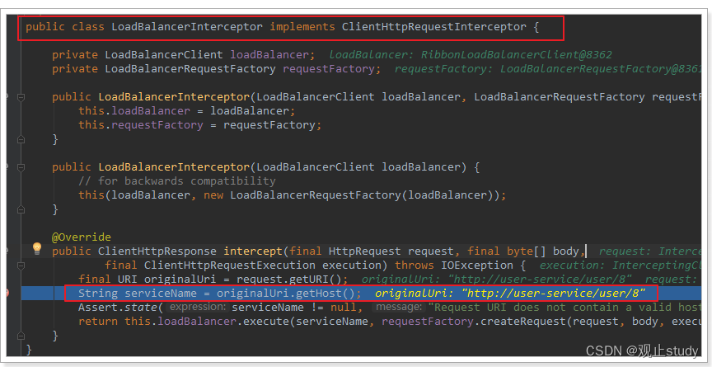Click ClientHttpRequestExecution parameter type
The width and height of the screenshot is (716, 369).
[230, 265]
